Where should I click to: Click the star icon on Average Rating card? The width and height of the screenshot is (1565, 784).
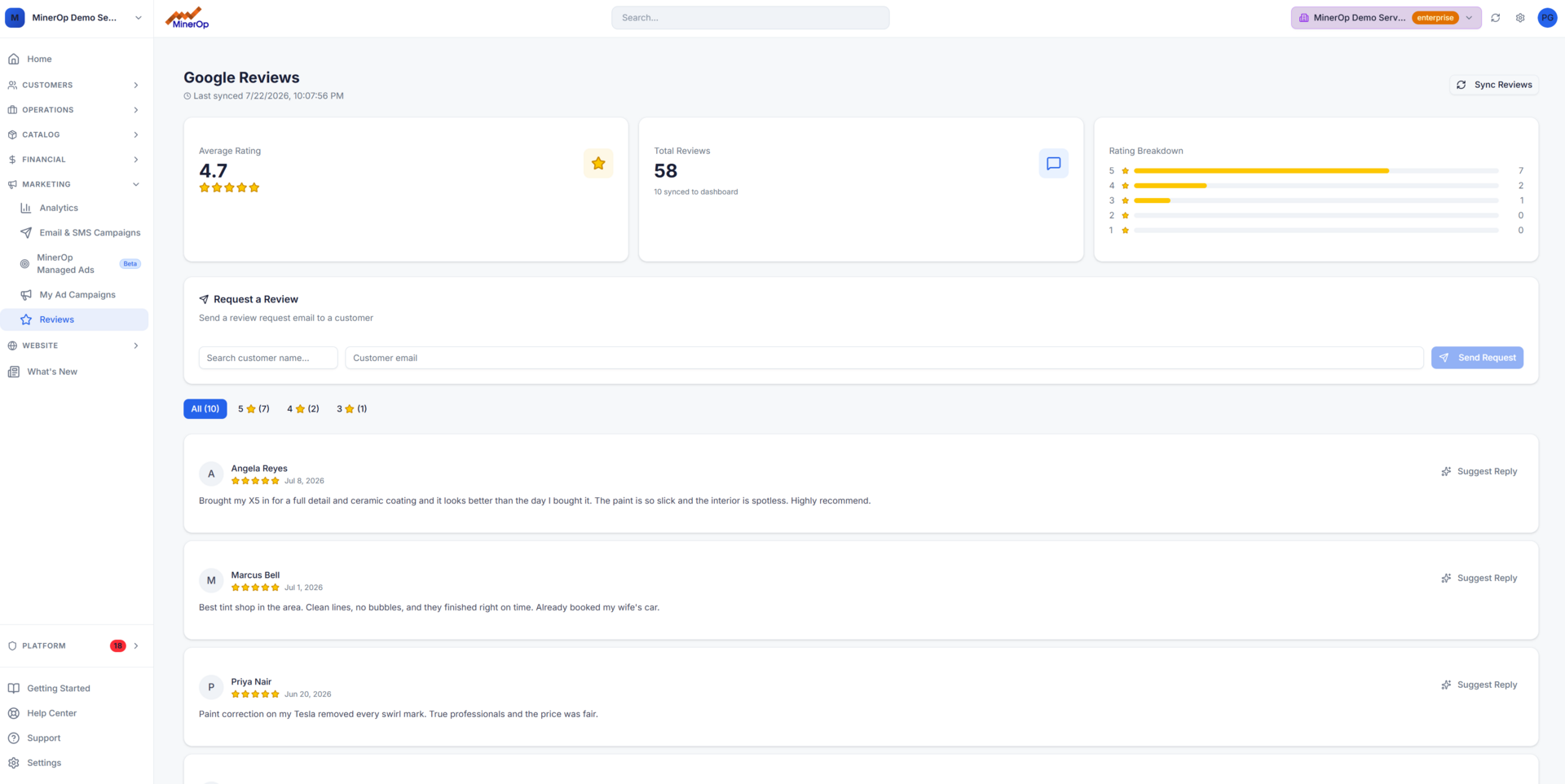point(598,163)
